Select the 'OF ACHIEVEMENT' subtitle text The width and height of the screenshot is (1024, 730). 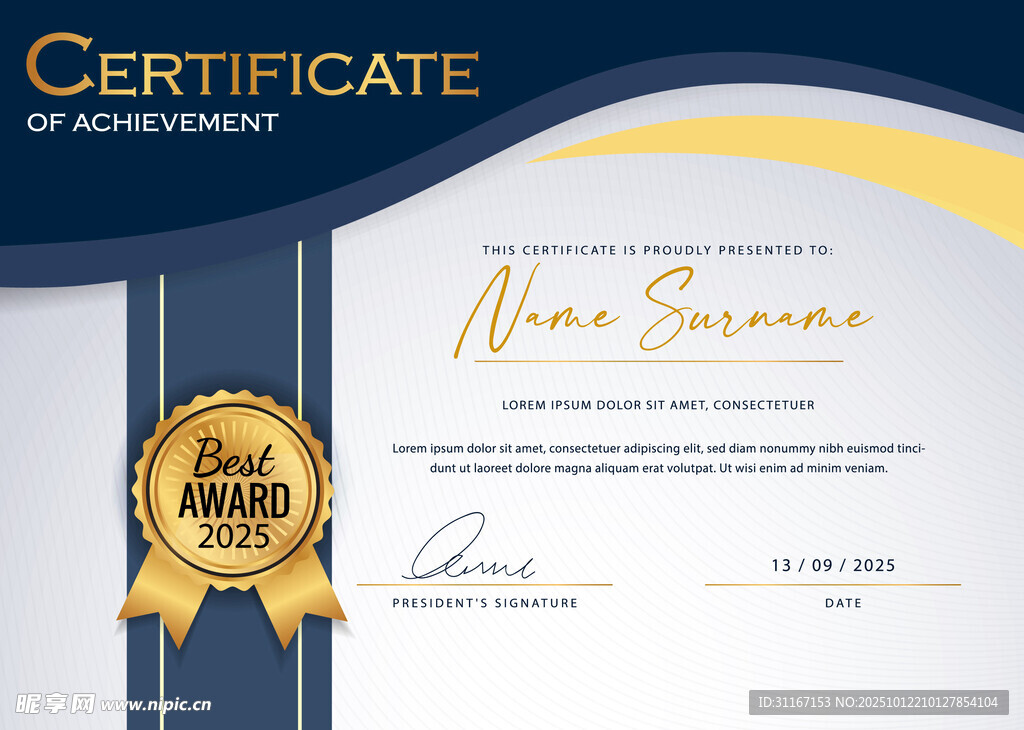153,122
